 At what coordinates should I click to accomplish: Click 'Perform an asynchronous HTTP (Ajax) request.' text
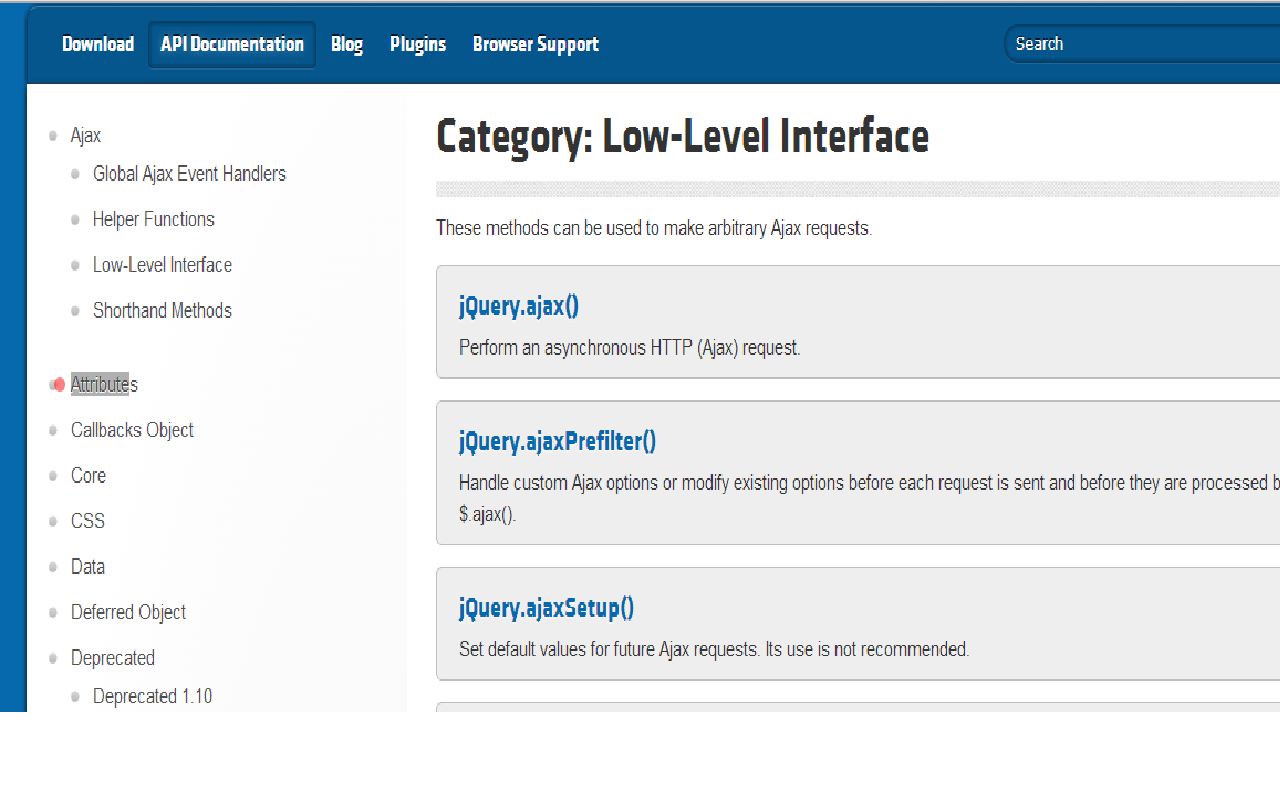coord(630,348)
